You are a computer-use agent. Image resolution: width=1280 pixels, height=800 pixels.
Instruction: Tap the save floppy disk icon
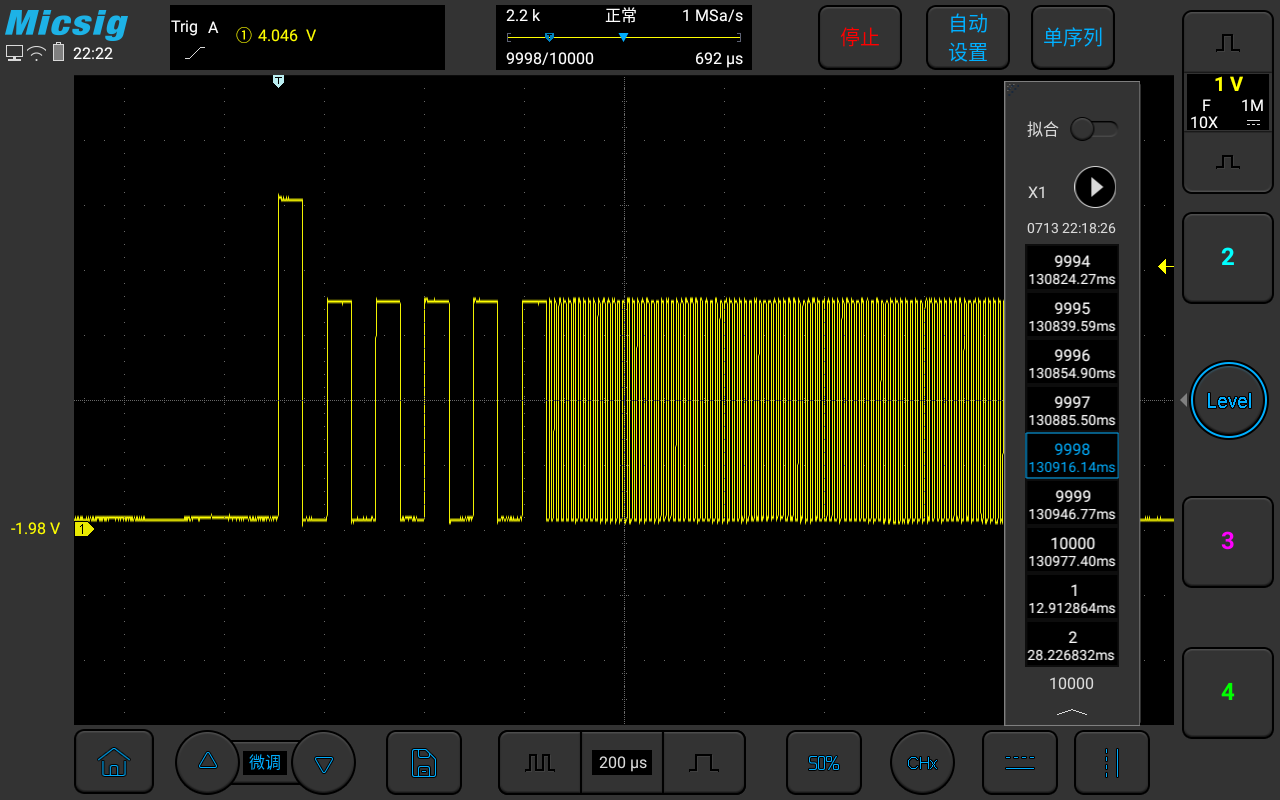pos(424,762)
